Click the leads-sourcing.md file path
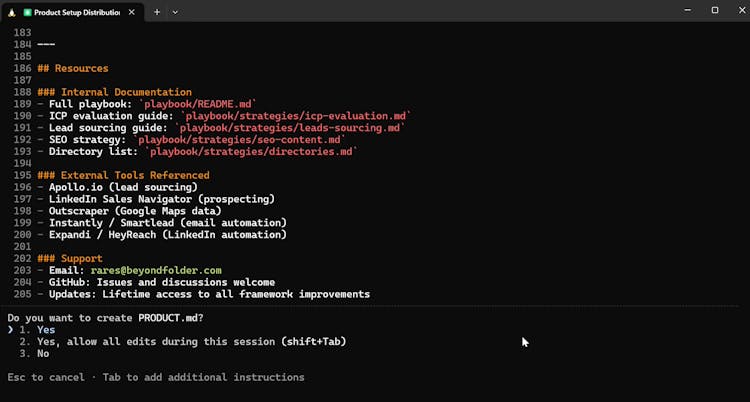 coord(291,128)
